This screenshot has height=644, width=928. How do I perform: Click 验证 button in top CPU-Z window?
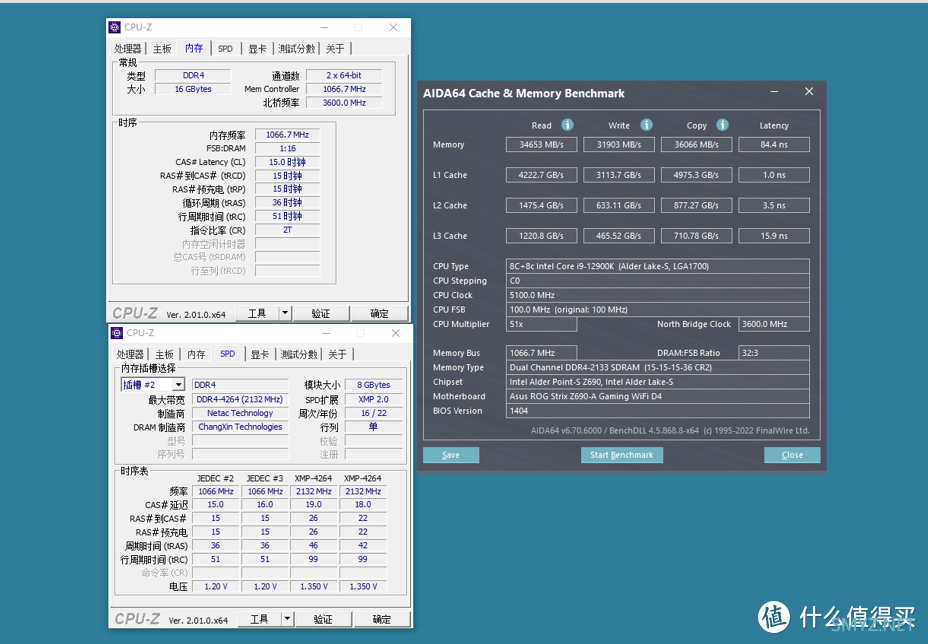(x=321, y=313)
